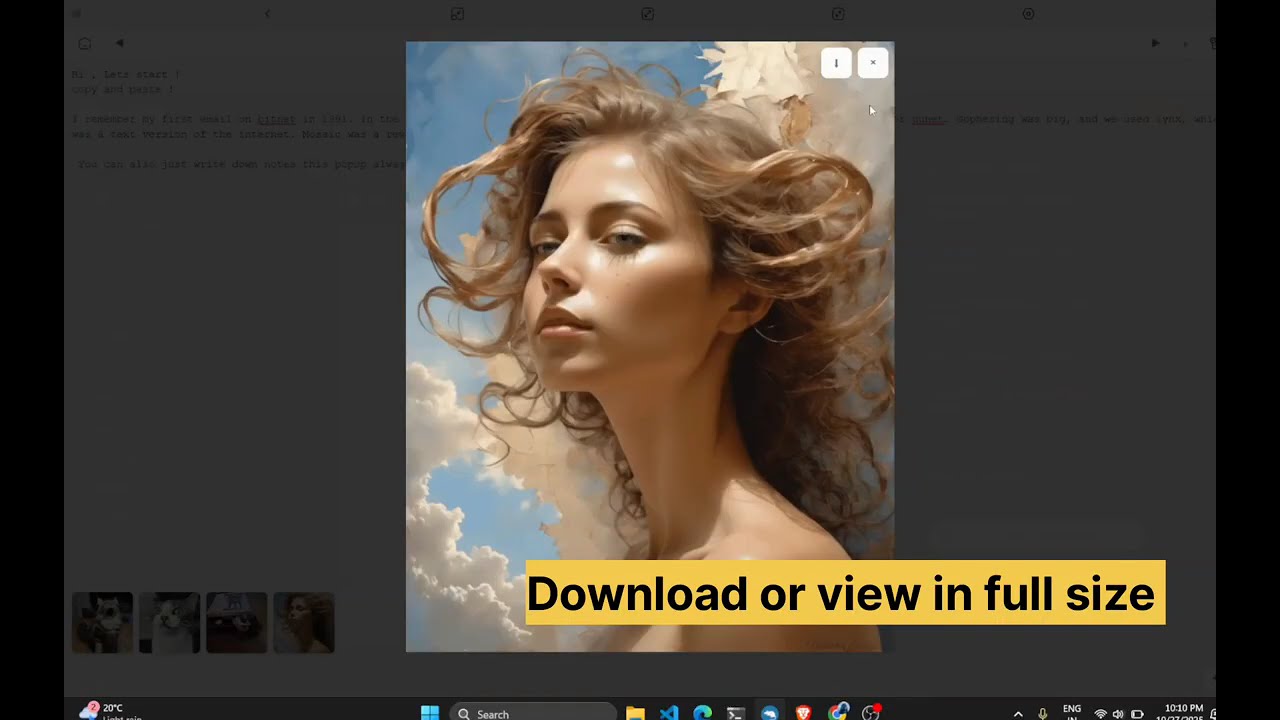Click the round home icon in the note toolbar
1280x720 pixels.
tap(85, 43)
